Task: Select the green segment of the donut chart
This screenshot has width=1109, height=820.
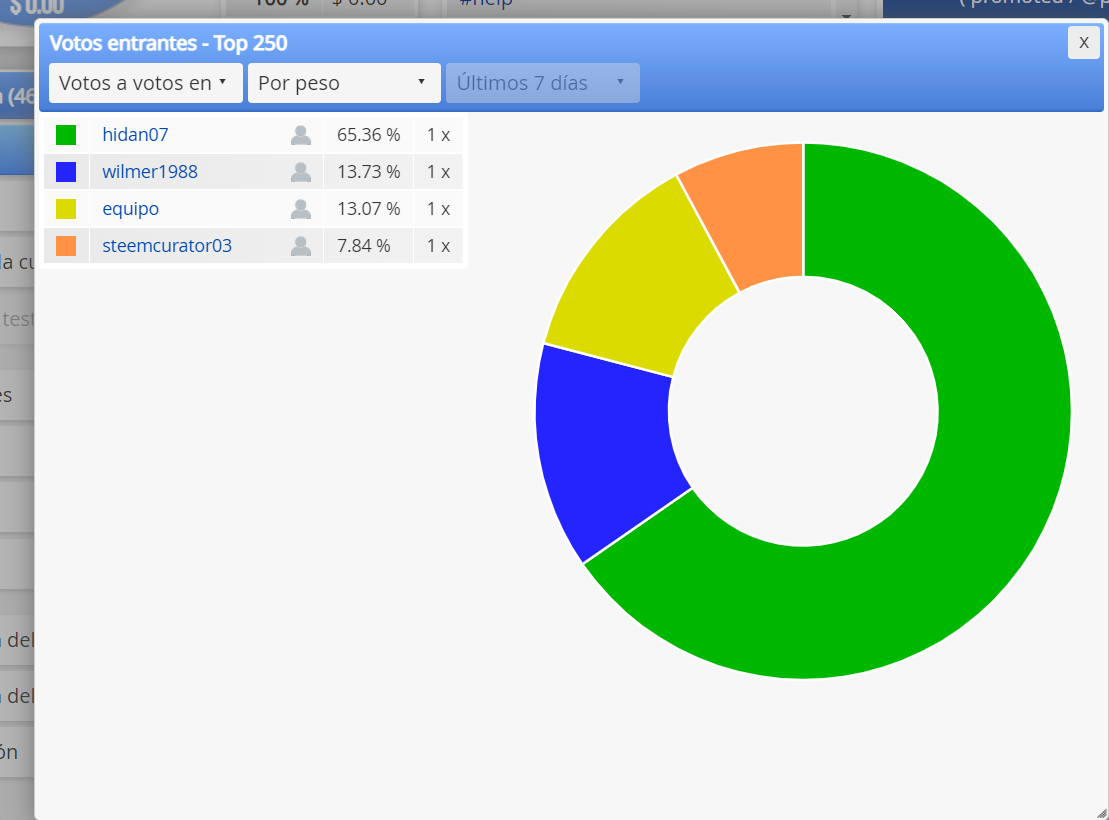Action: (990, 495)
